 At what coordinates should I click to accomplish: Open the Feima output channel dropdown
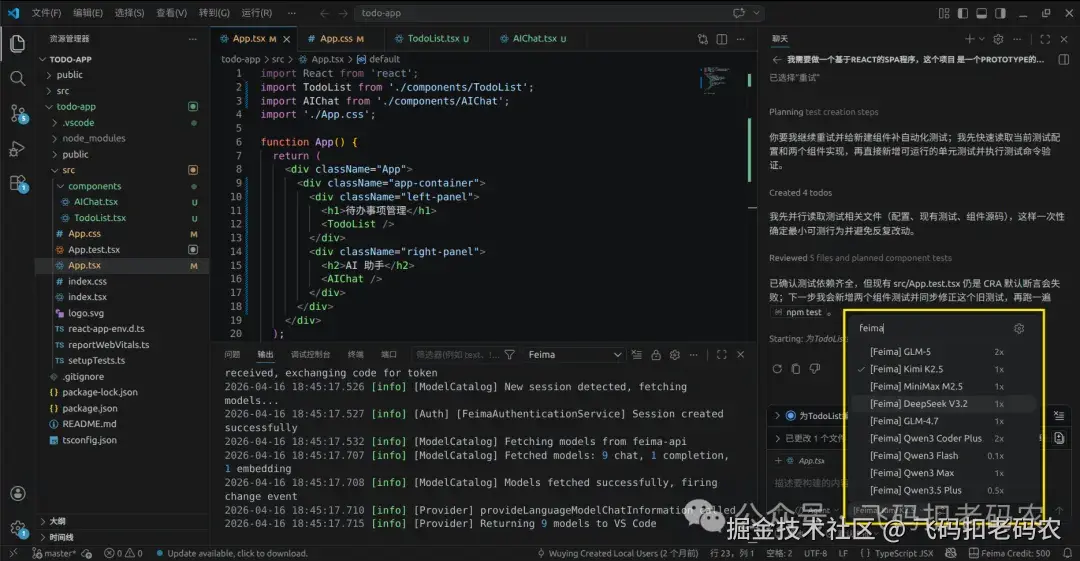click(574, 354)
